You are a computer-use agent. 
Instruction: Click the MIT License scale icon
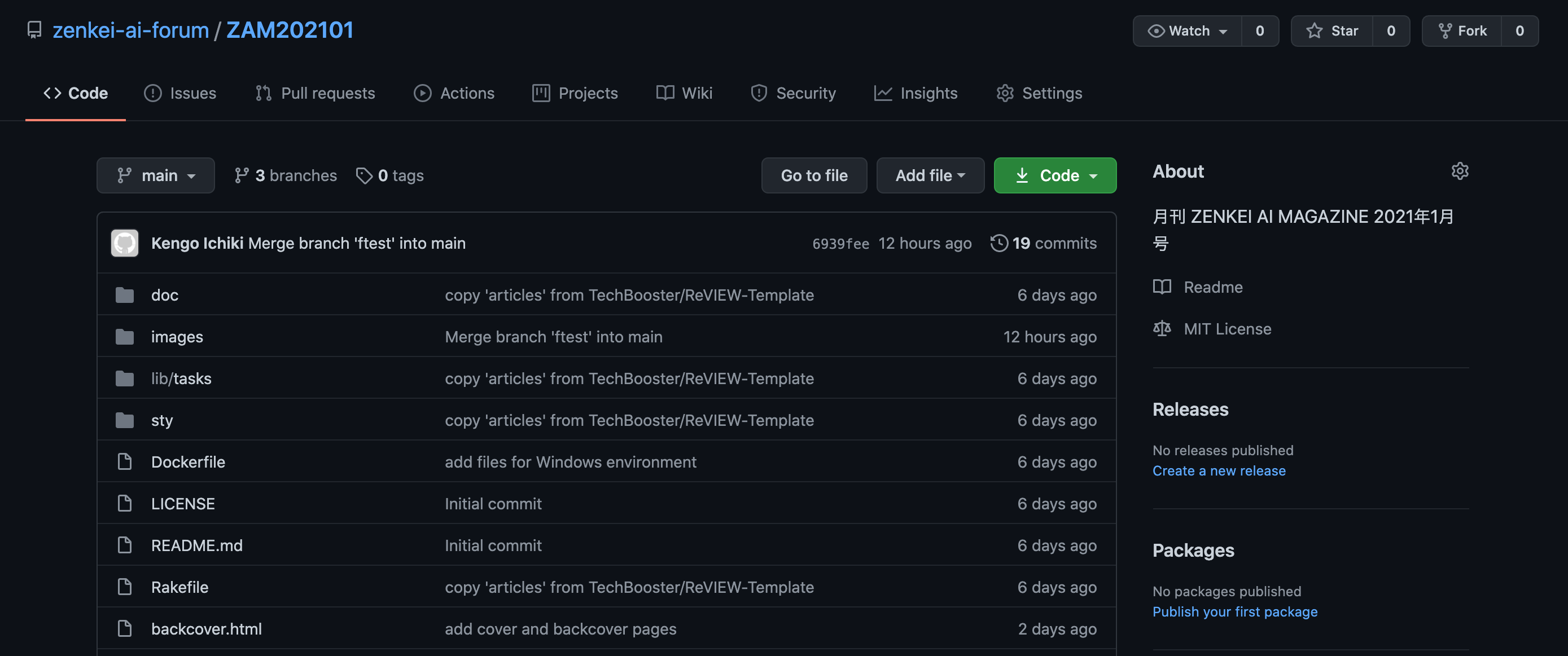pyautogui.click(x=1162, y=329)
